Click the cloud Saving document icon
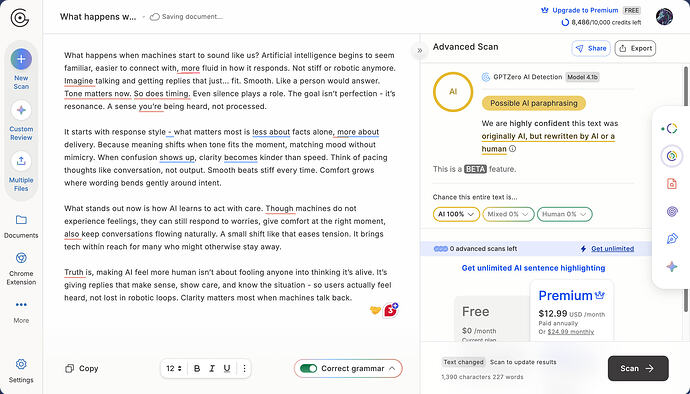This screenshot has height=394, width=690. click(154, 17)
